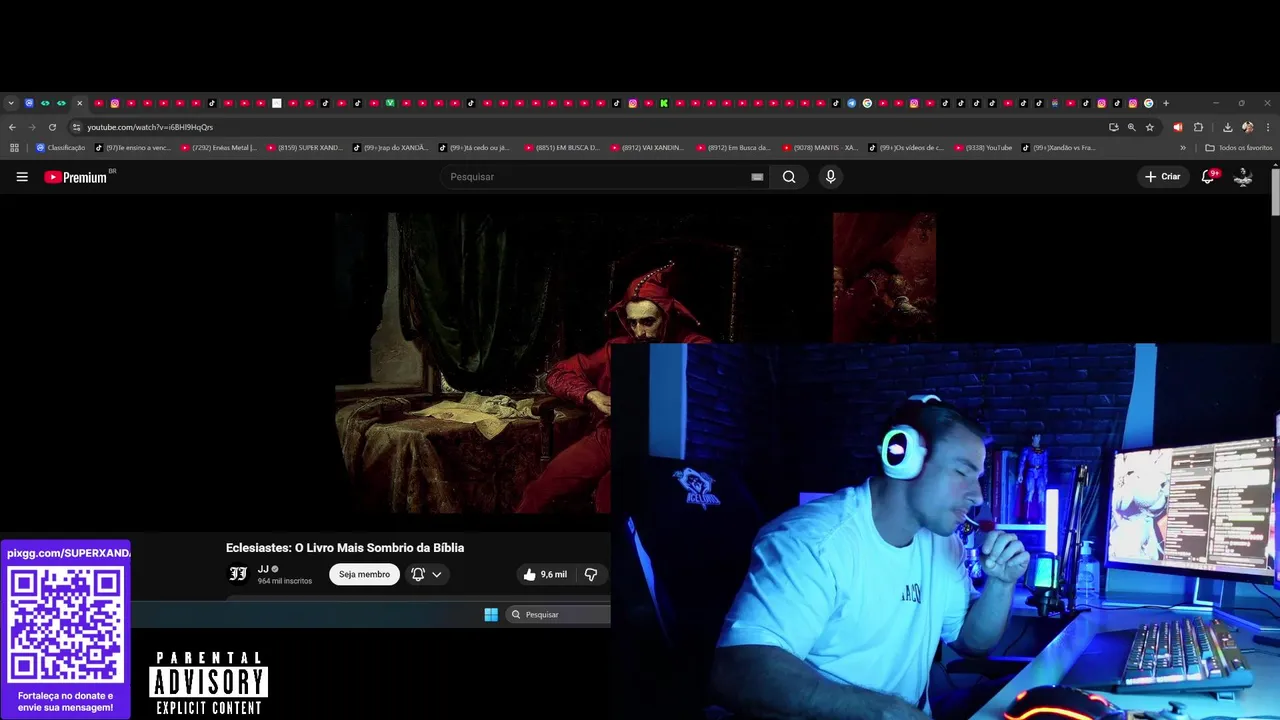The image size is (1280, 720).
Task: Open the (9338) YouTube bookmark
Action: click(x=983, y=148)
